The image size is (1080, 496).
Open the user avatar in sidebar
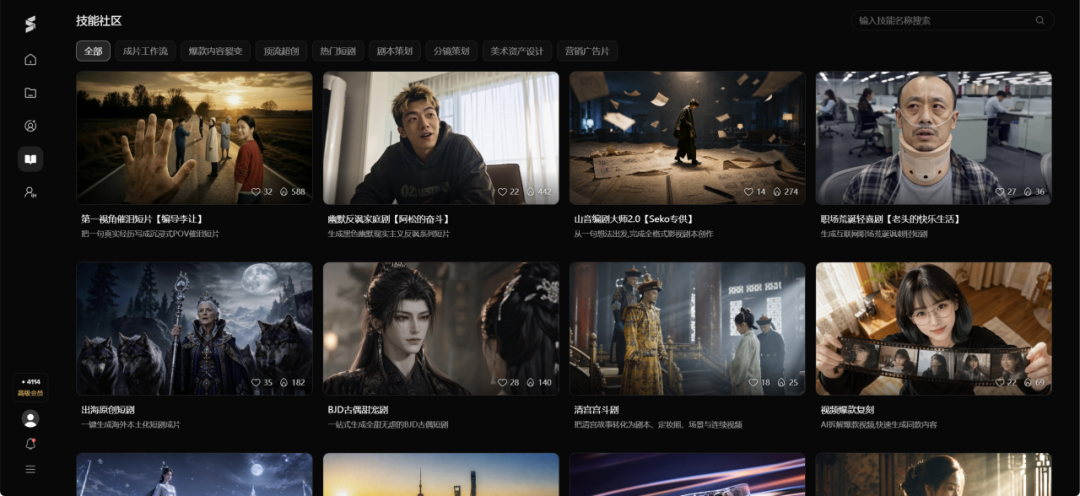[30, 418]
